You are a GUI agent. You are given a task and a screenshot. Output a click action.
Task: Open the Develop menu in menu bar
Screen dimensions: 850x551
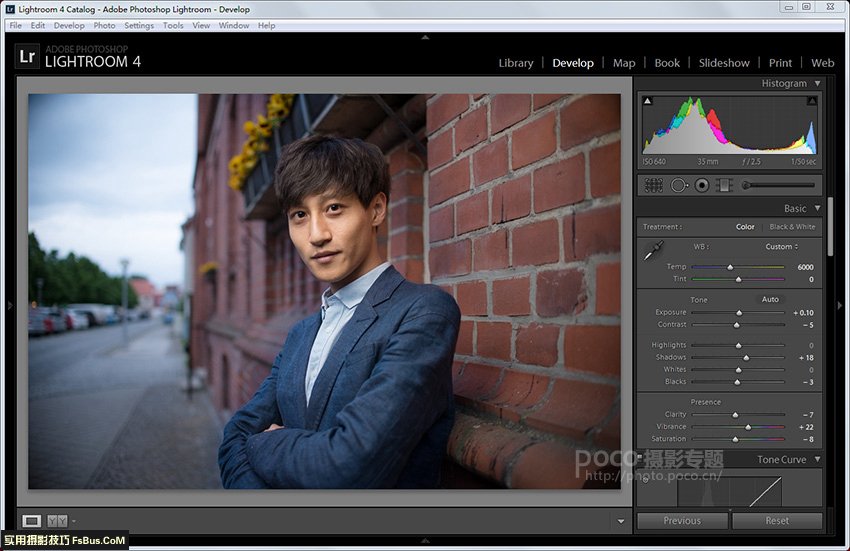point(69,26)
